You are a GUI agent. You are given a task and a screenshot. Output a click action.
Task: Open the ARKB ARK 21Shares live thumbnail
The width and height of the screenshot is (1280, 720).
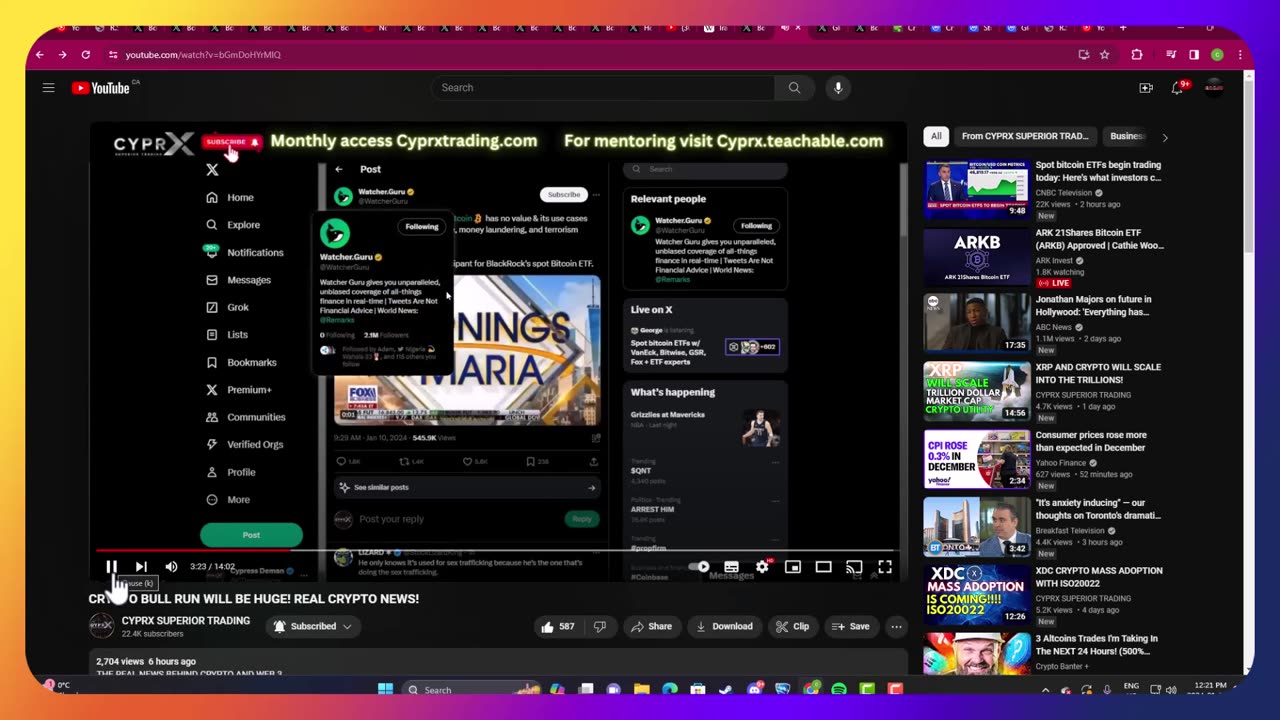[x=976, y=257]
